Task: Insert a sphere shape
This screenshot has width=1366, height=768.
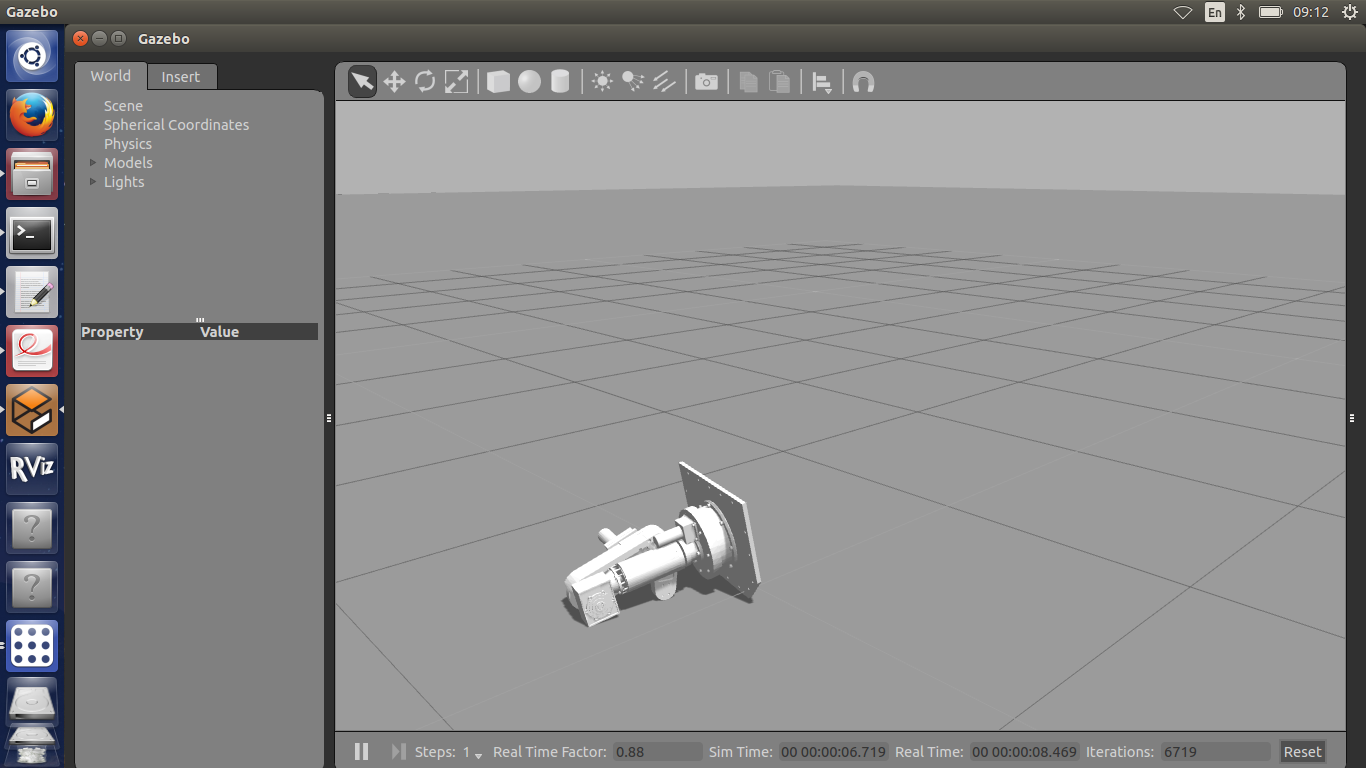Action: (529, 82)
